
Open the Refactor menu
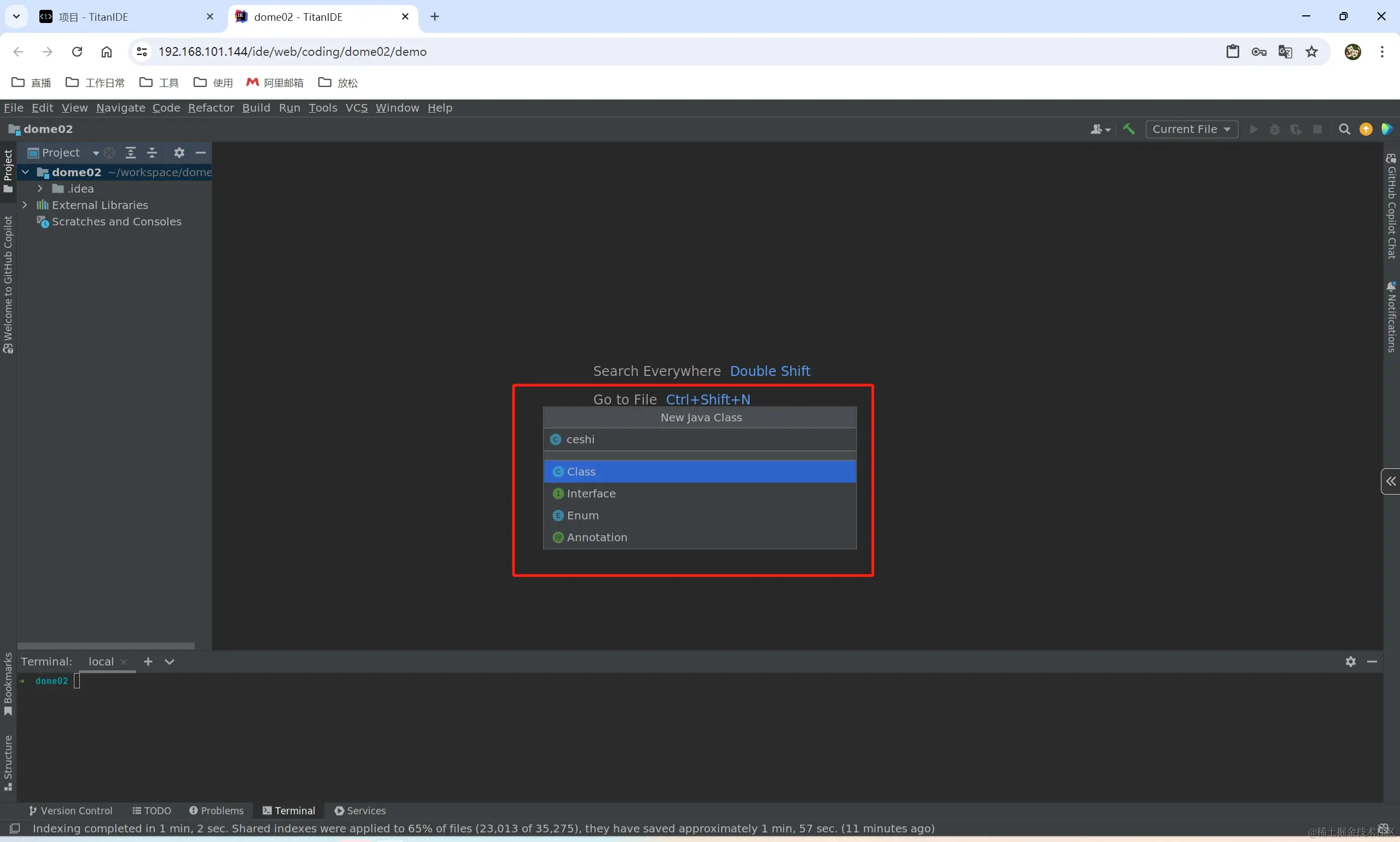(x=211, y=108)
